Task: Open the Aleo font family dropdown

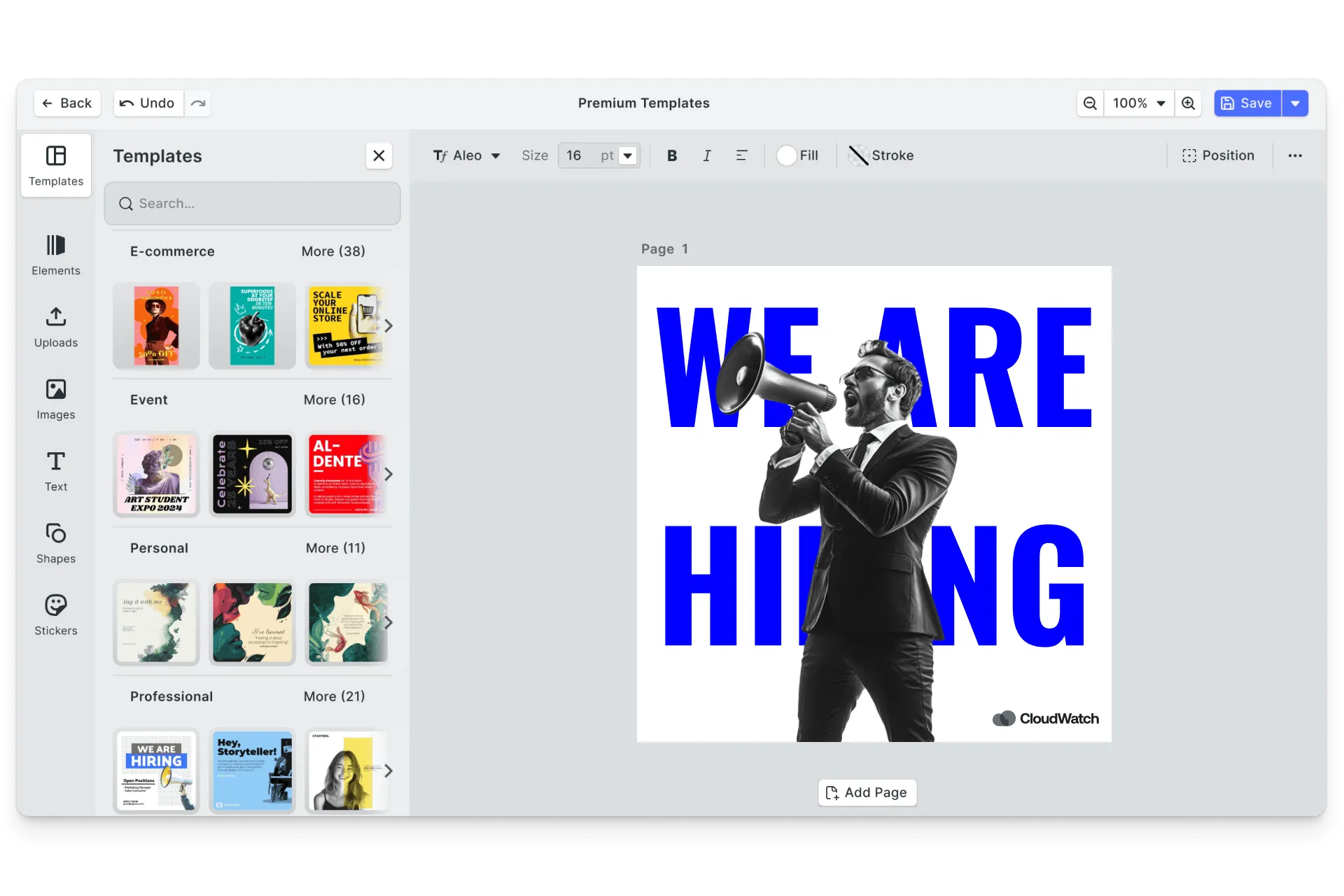Action: [466, 155]
